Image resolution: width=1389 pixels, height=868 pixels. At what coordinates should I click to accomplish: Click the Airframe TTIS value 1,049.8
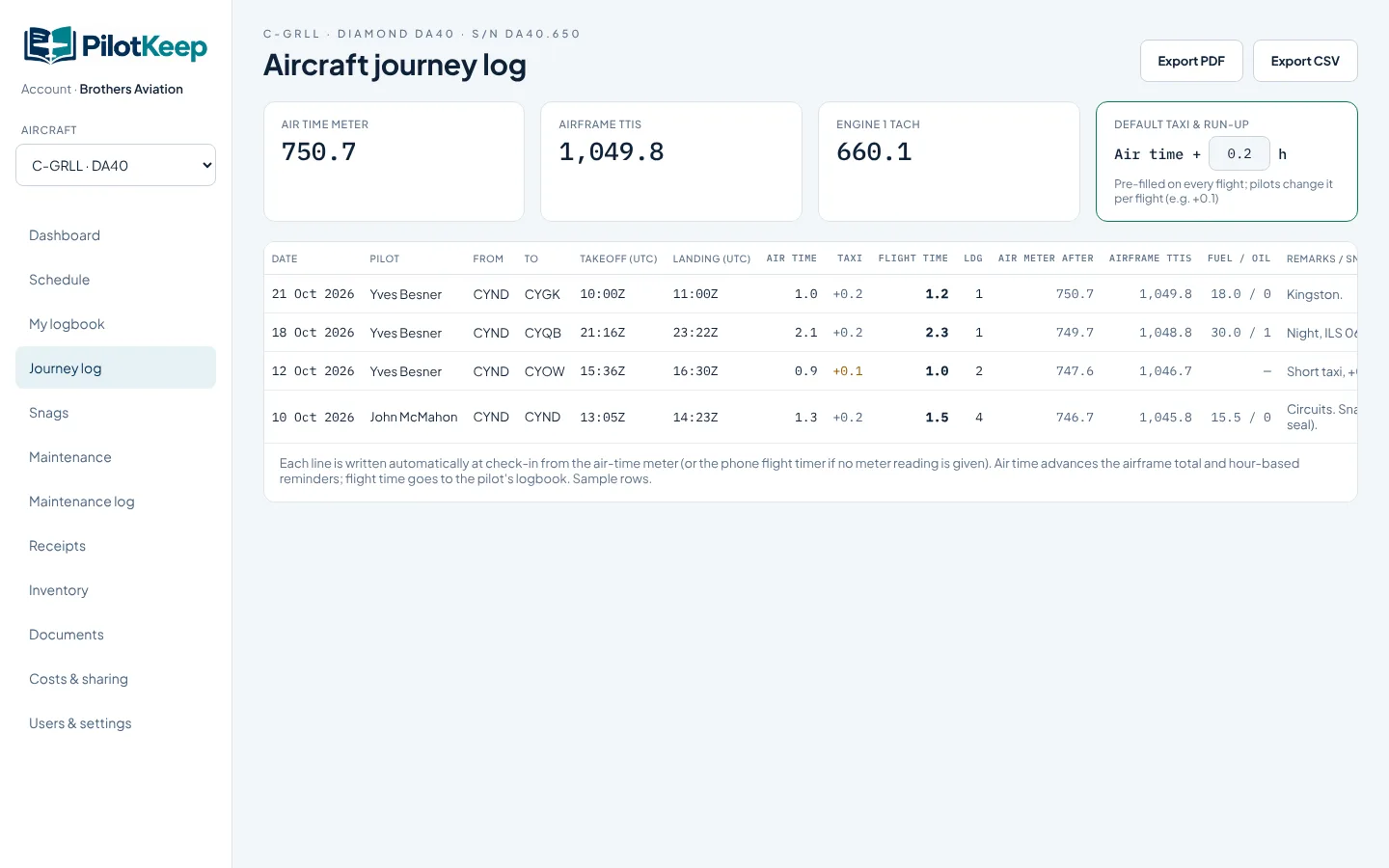(x=612, y=152)
